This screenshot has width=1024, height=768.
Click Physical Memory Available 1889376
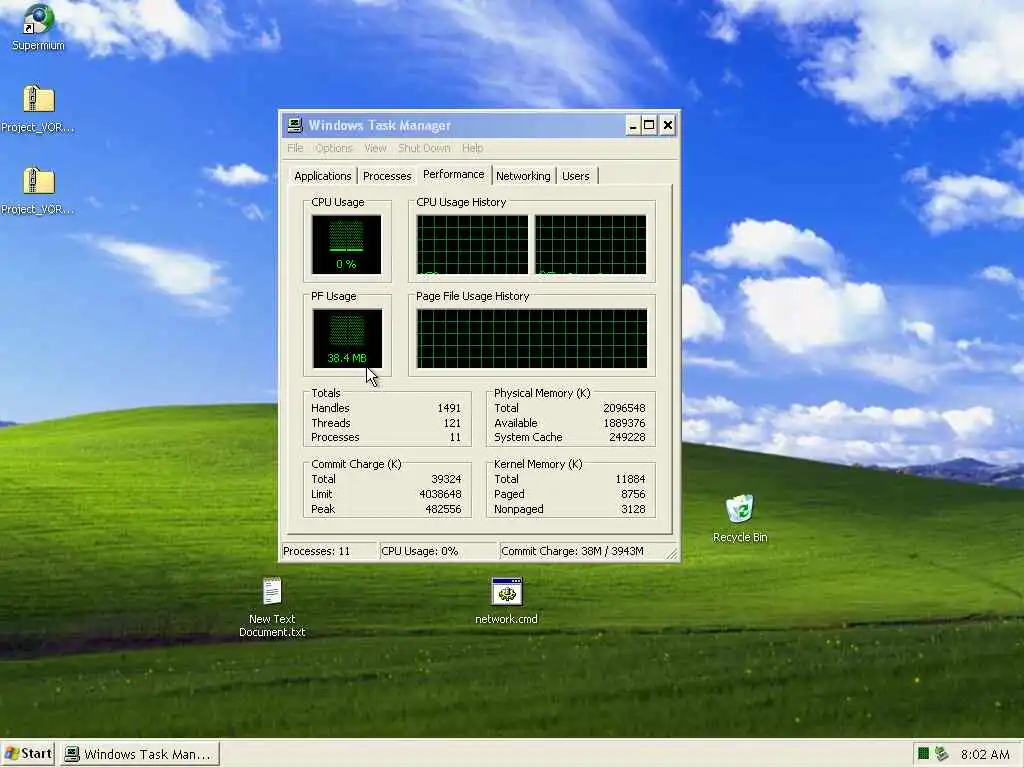click(x=624, y=423)
